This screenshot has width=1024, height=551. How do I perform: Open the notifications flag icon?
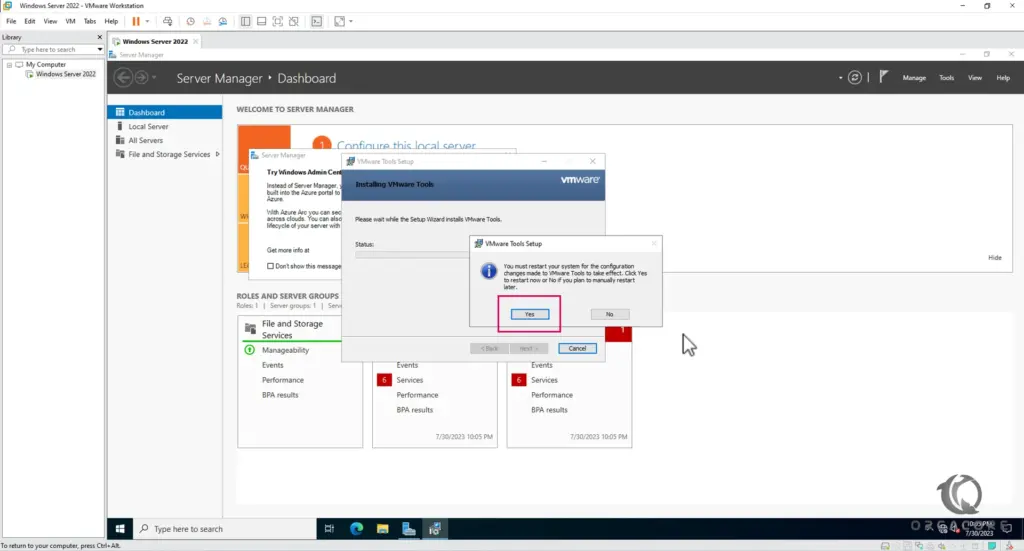pos(883,77)
